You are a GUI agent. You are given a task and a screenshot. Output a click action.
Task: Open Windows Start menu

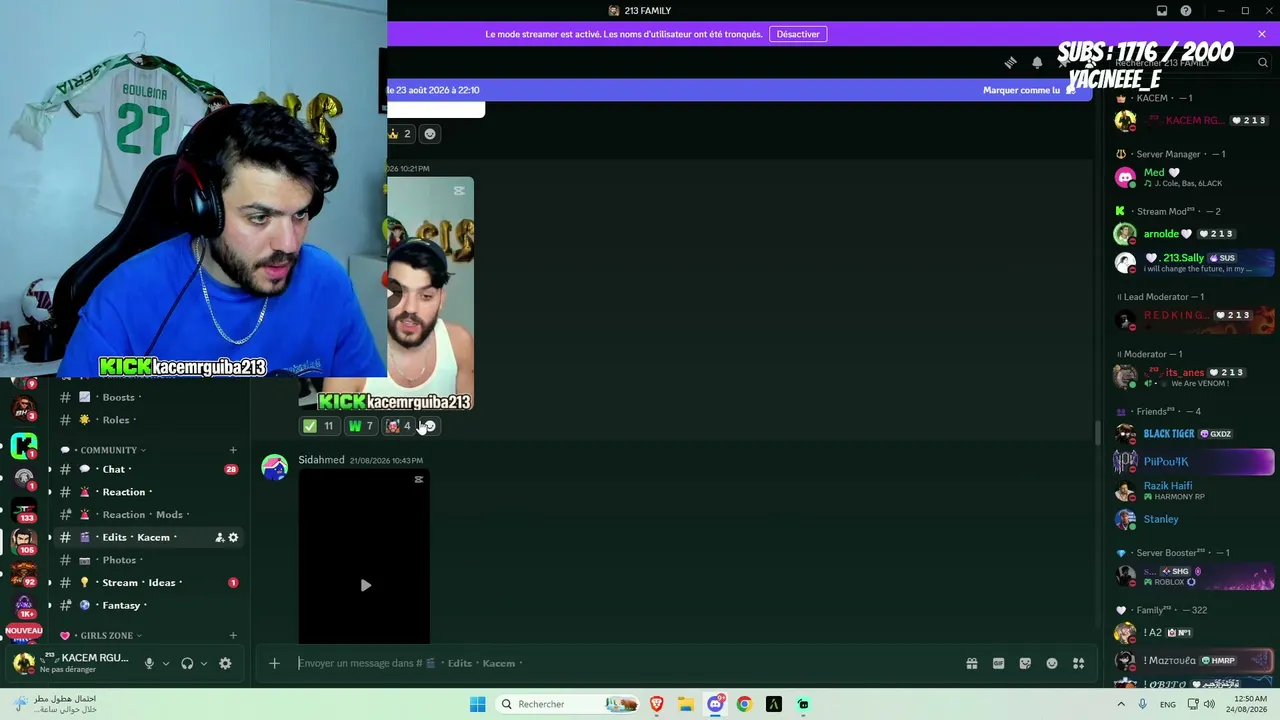coord(478,704)
